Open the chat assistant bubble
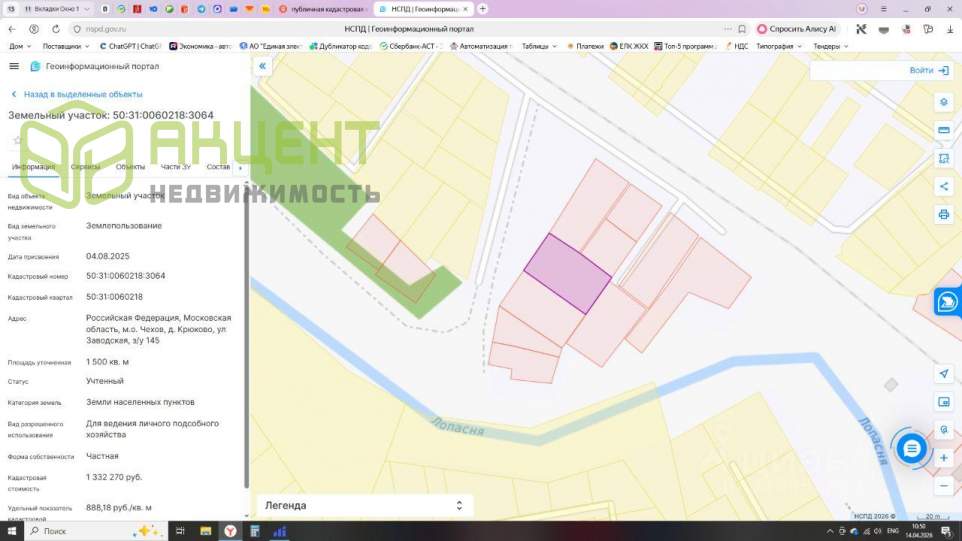 pyautogui.click(x=911, y=449)
